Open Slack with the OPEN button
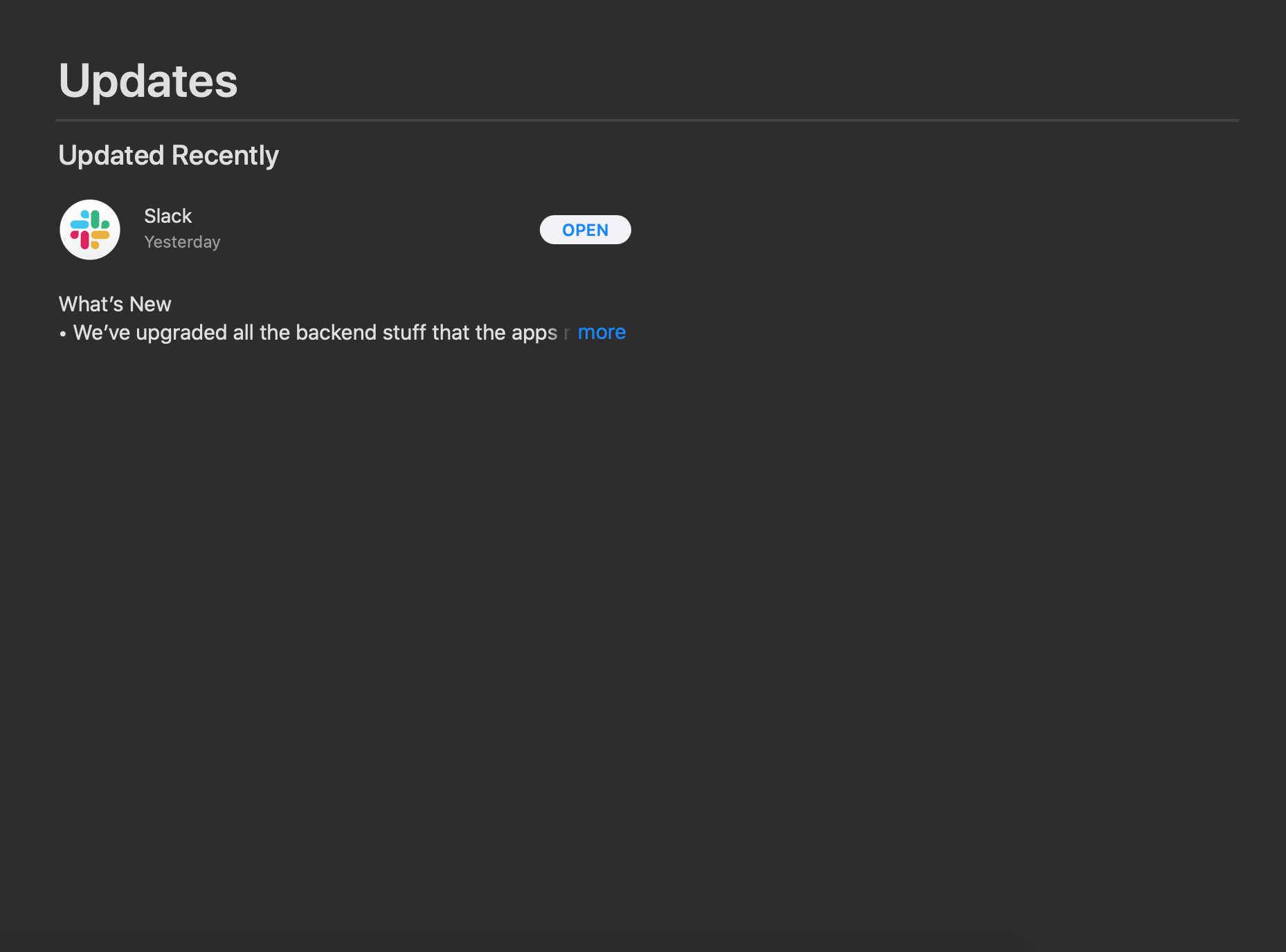 586,230
